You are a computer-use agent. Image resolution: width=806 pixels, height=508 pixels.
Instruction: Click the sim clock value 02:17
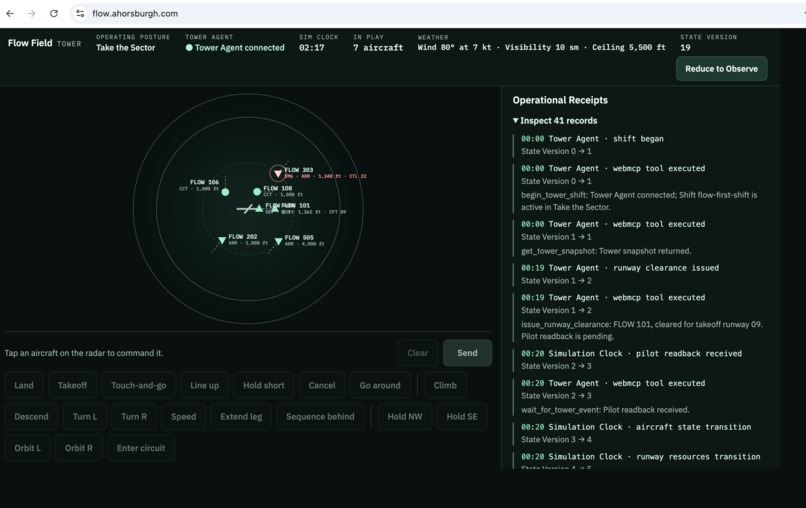tap(312, 48)
